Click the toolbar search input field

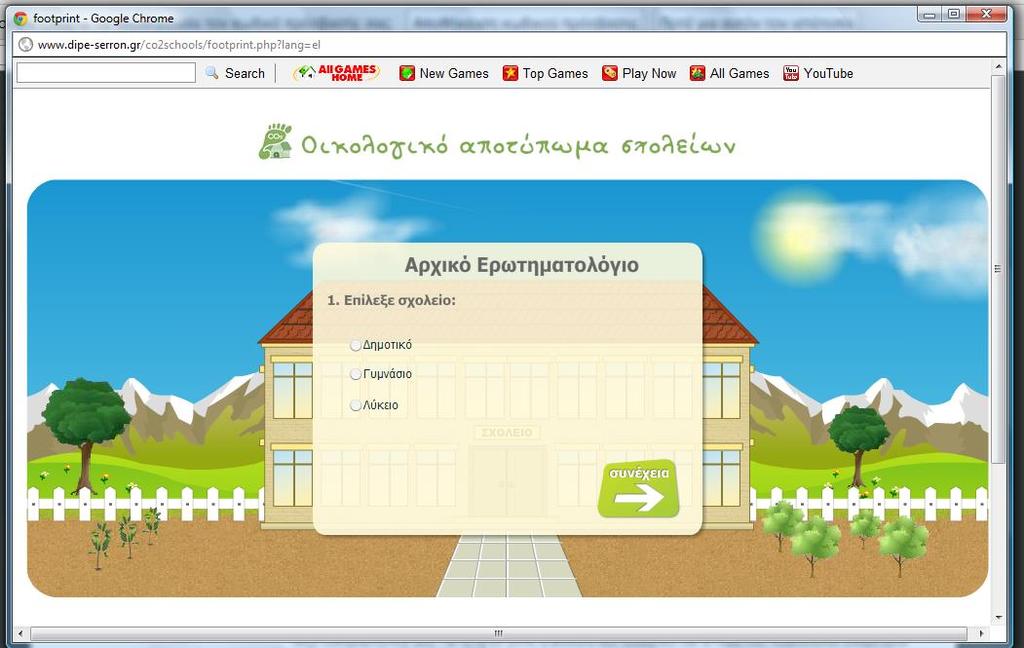(106, 73)
